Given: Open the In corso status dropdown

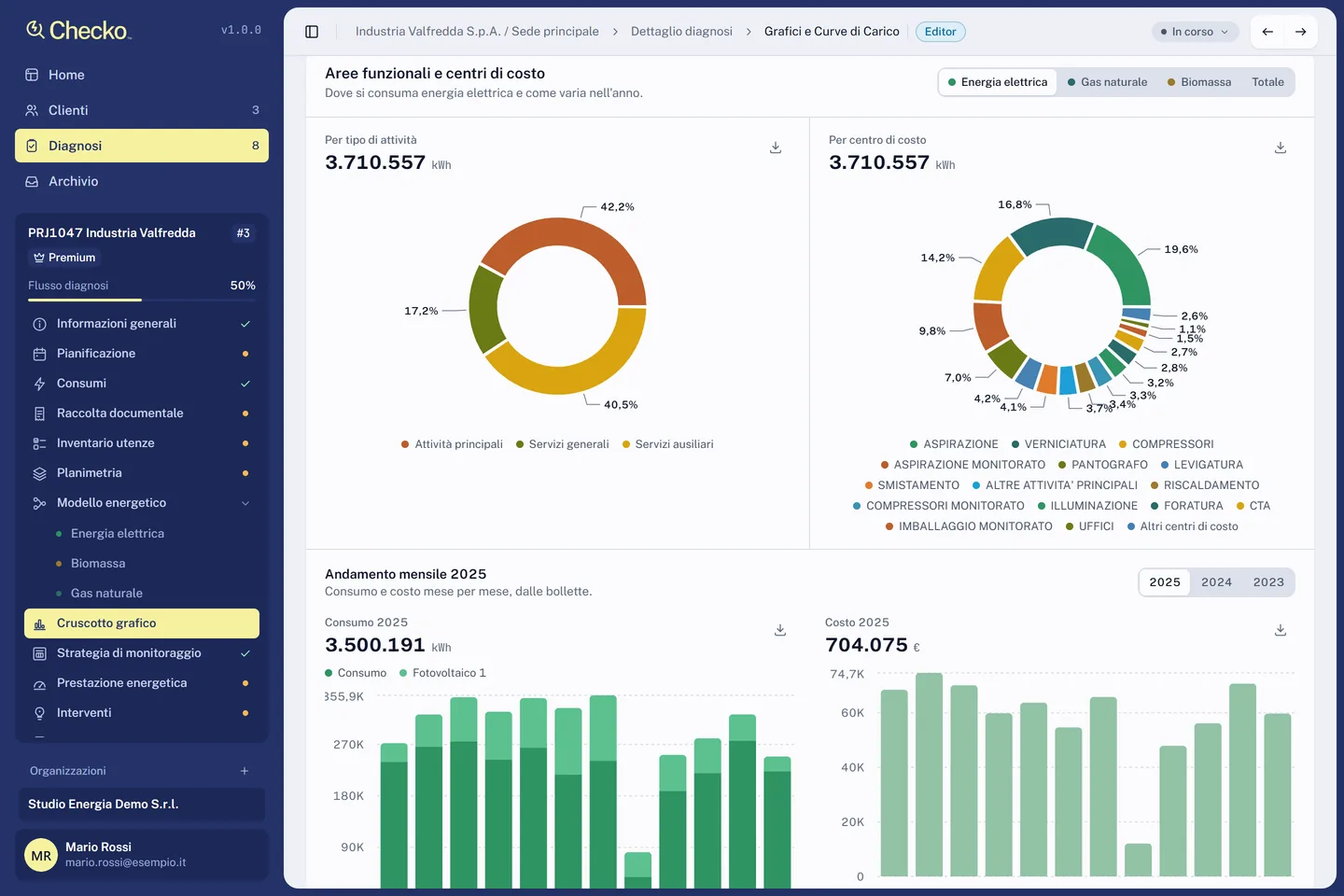Looking at the screenshot, I should tap(1195, 32).
